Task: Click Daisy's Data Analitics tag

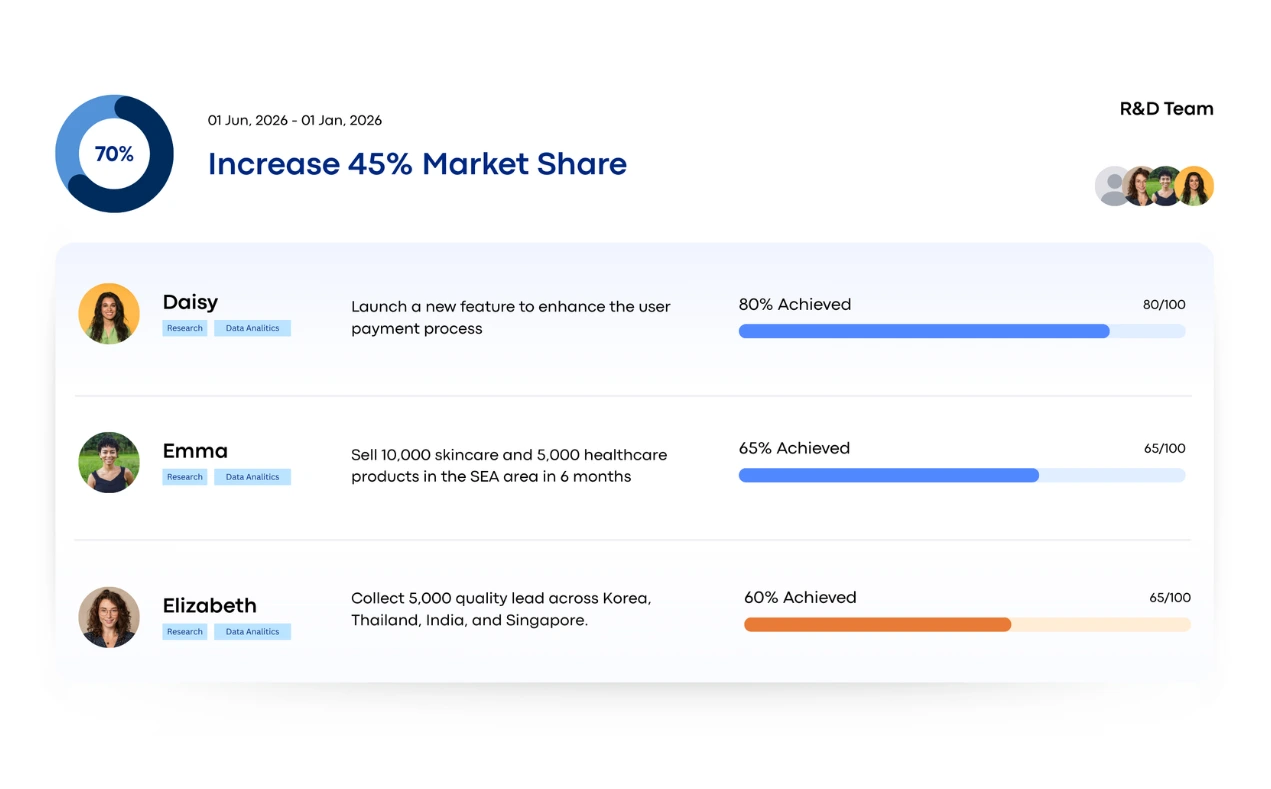Action: coord(252,328)
